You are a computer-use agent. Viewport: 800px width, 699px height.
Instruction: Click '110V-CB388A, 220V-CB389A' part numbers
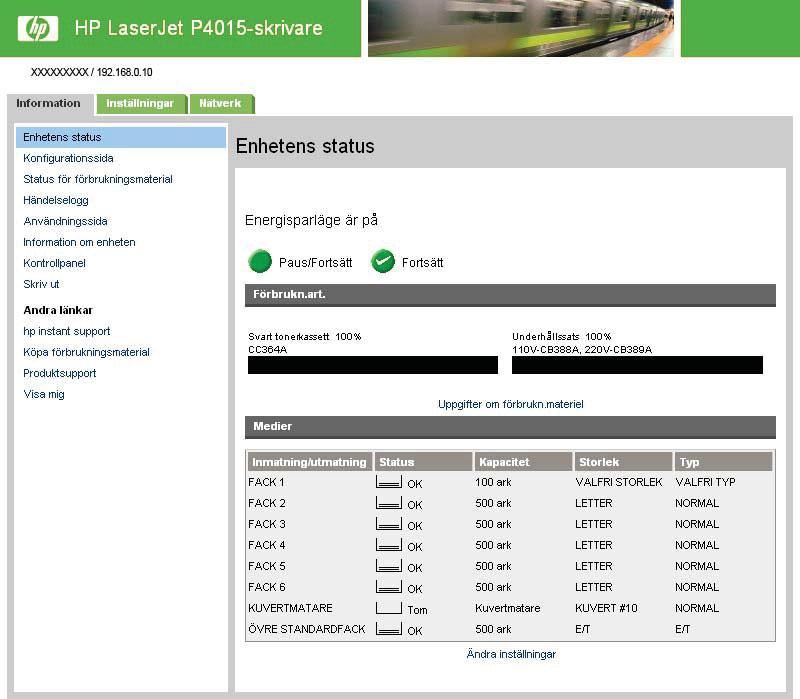tap(582, 350)
